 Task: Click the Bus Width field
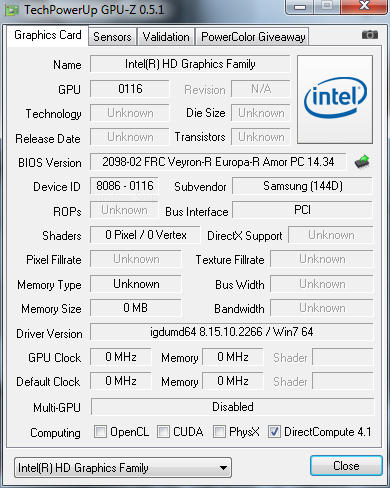tap(322, 284)
